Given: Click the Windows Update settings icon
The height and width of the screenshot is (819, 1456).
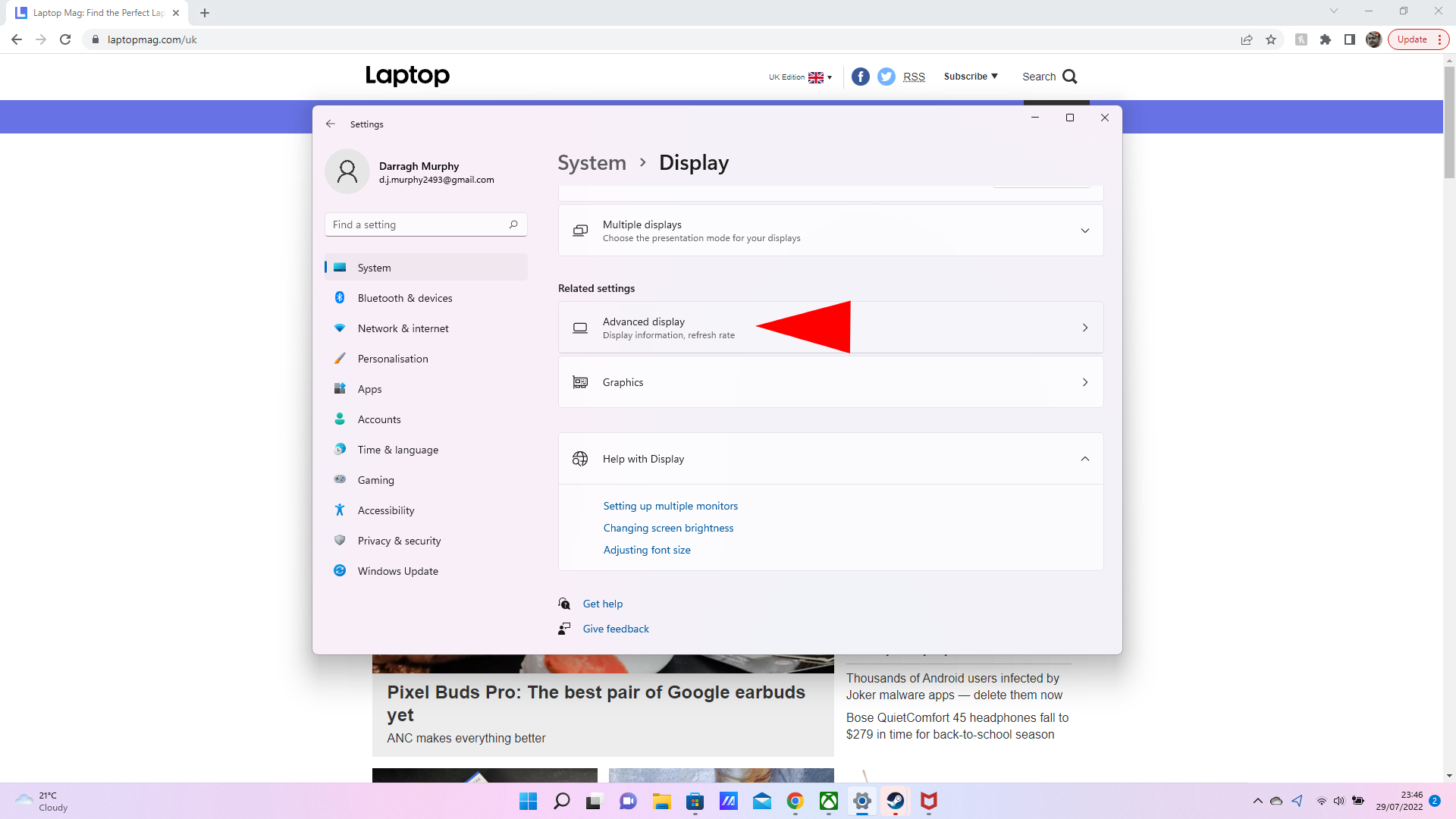Looking at the screenshot, I should [x=342, y=570].
